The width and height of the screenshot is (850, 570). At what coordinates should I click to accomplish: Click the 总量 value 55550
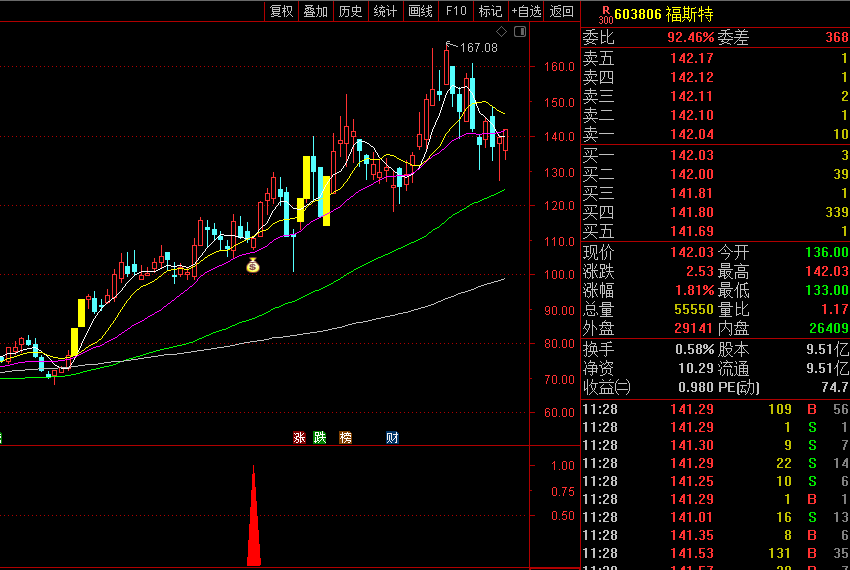point(694,309)
